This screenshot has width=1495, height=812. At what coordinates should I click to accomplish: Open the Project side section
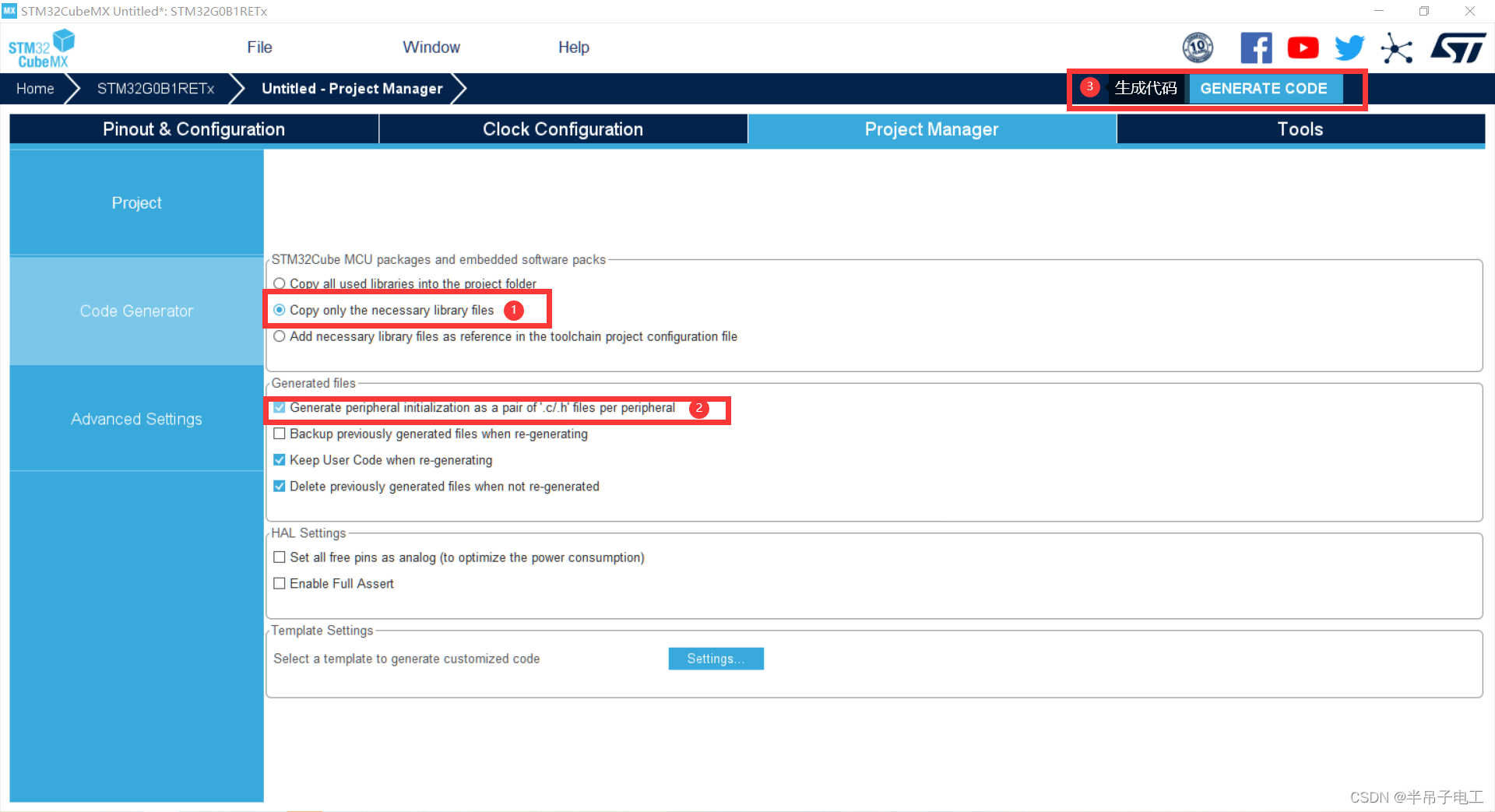pos(137,202)
